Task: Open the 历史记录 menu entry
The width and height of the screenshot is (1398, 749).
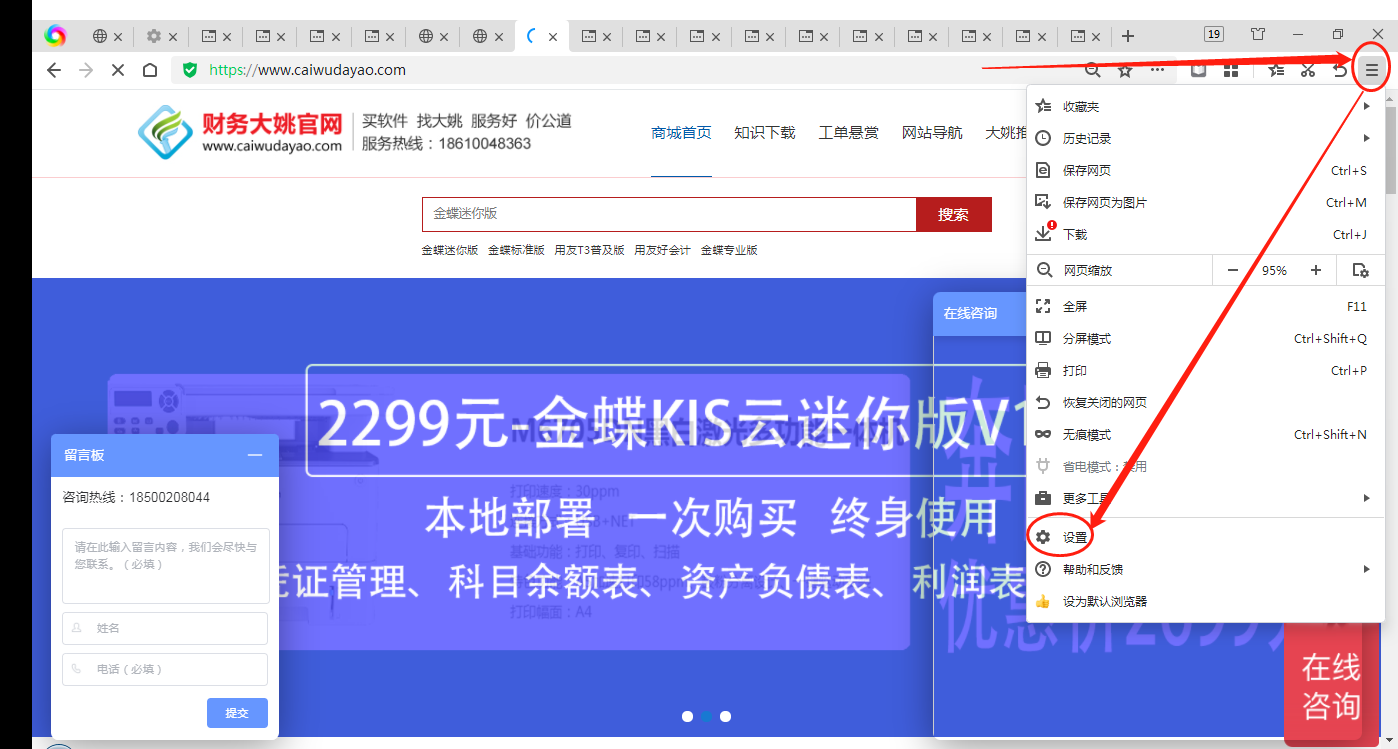Action: pos(1204,138)
